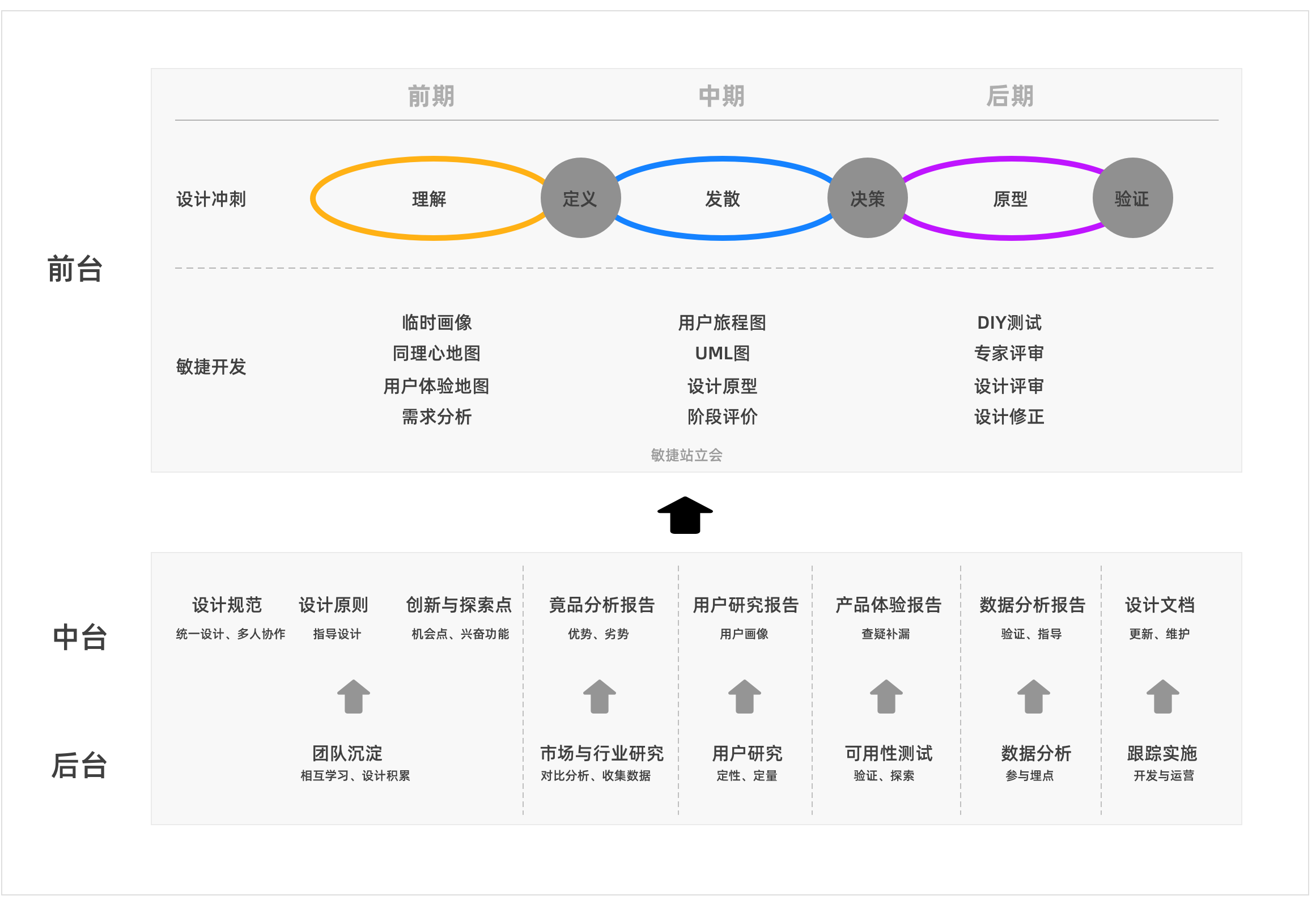1316x900 pixels.
Task: Click gray arrow above 市场与行业研究
Action: pyautogui.click(x=599, y=696)
